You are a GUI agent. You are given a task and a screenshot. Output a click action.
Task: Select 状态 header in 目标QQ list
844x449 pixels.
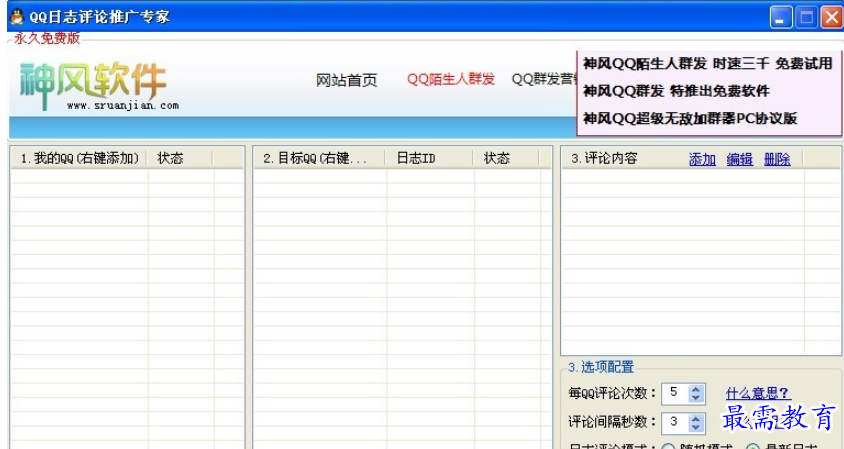507,158
